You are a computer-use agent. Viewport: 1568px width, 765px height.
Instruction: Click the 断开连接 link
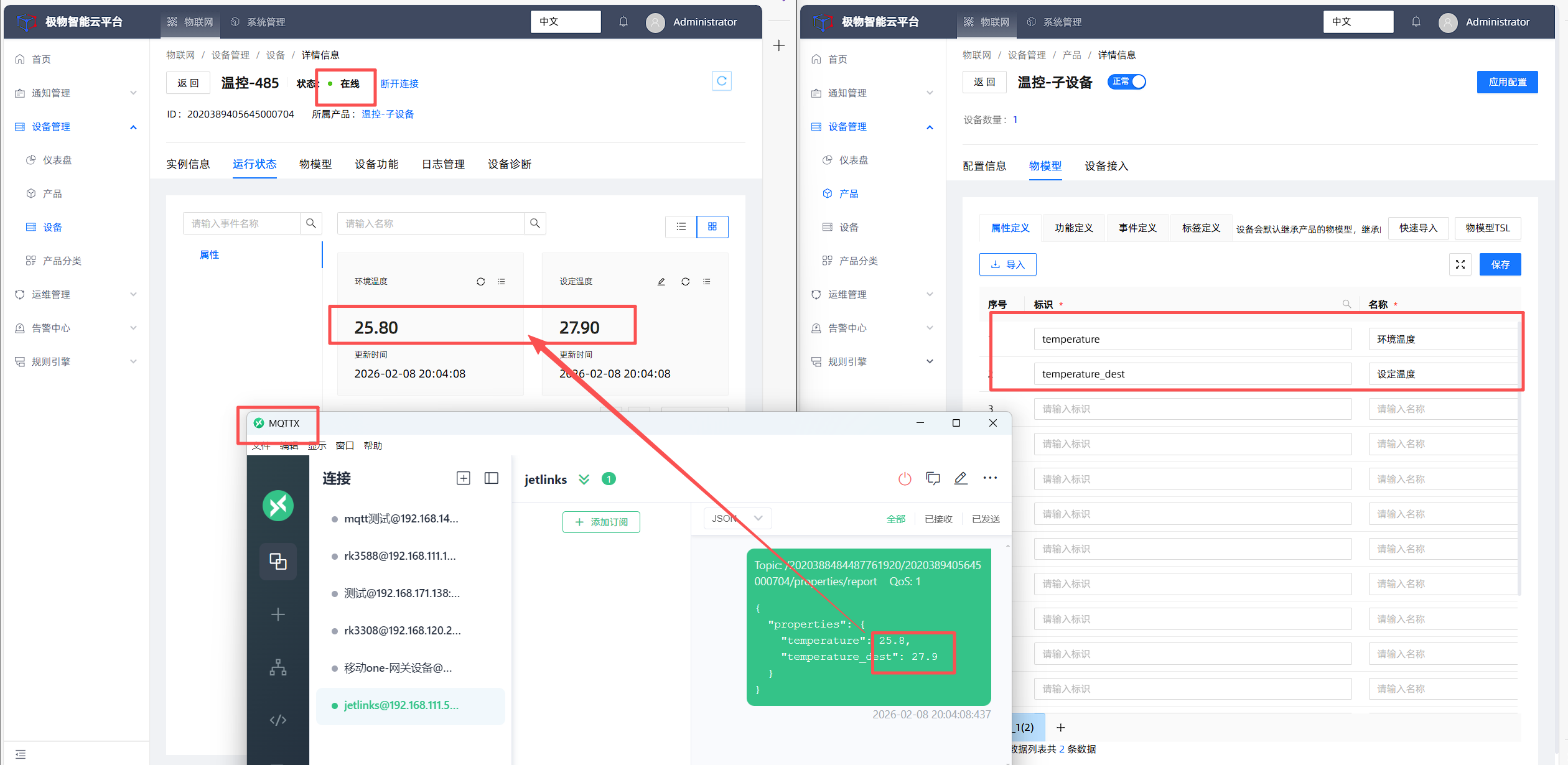[399, 83]
